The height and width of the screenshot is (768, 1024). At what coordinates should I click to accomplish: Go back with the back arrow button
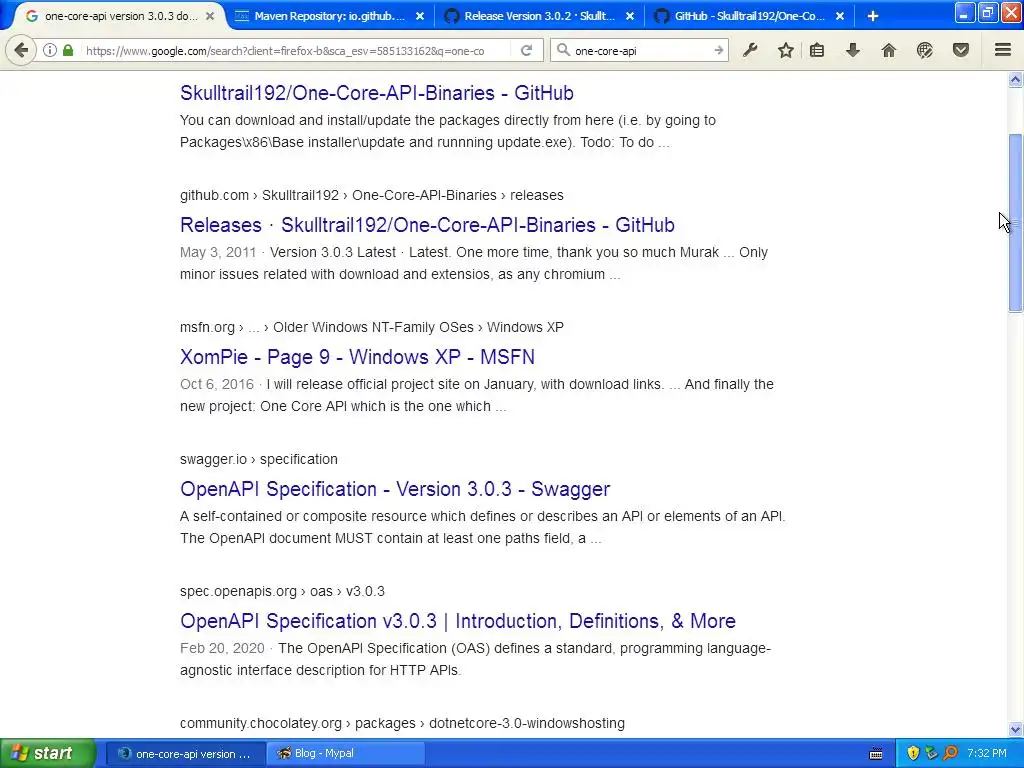click(x=21, y=50)
